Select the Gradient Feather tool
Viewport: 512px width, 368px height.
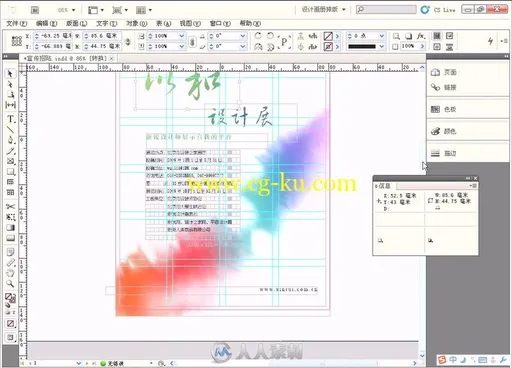pyautogui.click(x=10, y=238)
